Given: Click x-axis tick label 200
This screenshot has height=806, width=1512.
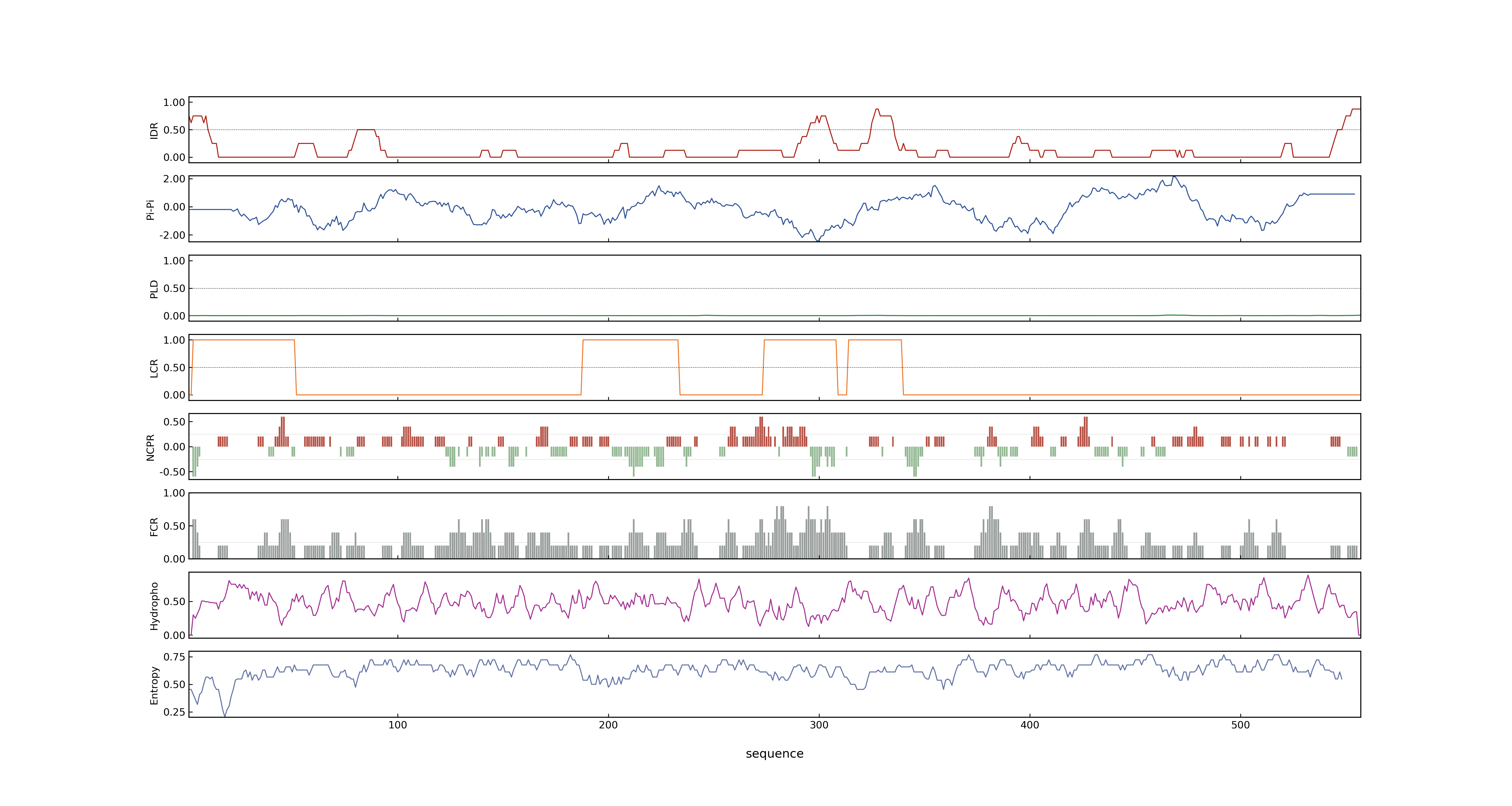Looking at the screenshot, I should coord(608,725).
